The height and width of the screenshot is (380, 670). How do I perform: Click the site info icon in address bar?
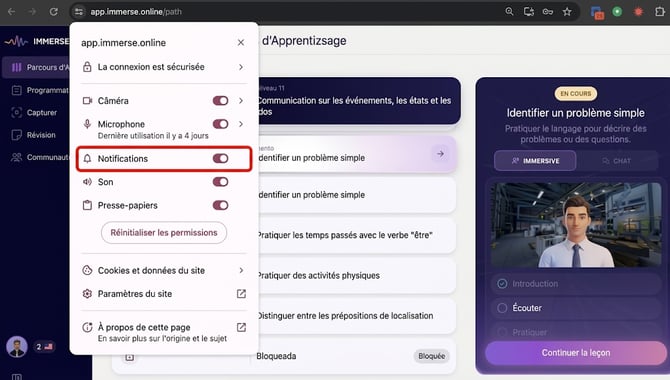click(79, 12)
